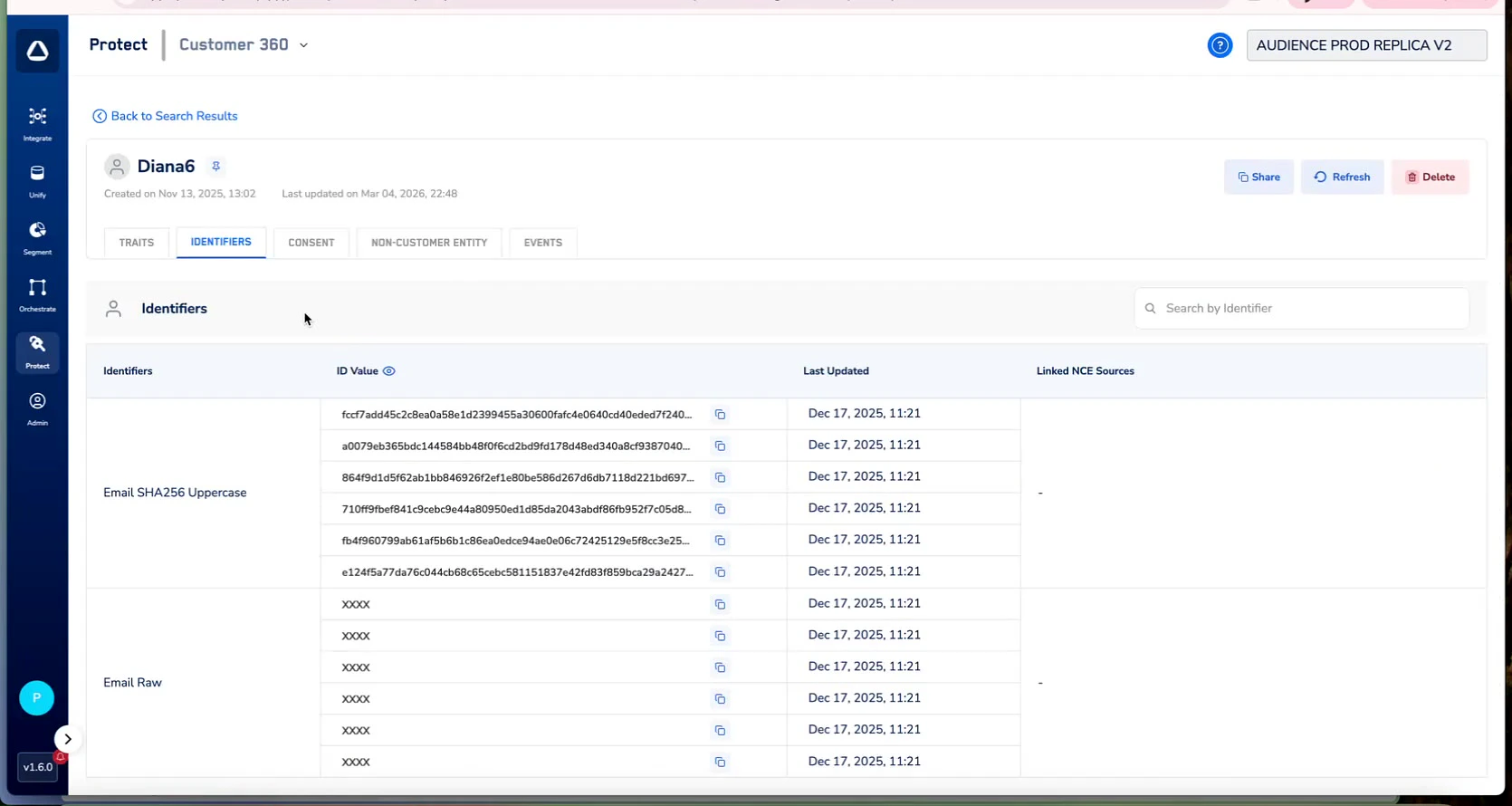1512x806 pixels.
Task: Click the hash value starting e124f5a7
Action: click(x=517, y=572)
